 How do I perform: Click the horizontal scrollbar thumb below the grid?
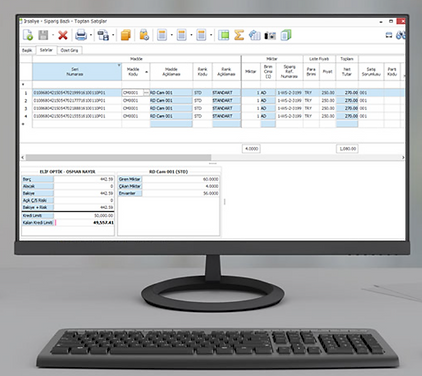(x=118, y=157)
